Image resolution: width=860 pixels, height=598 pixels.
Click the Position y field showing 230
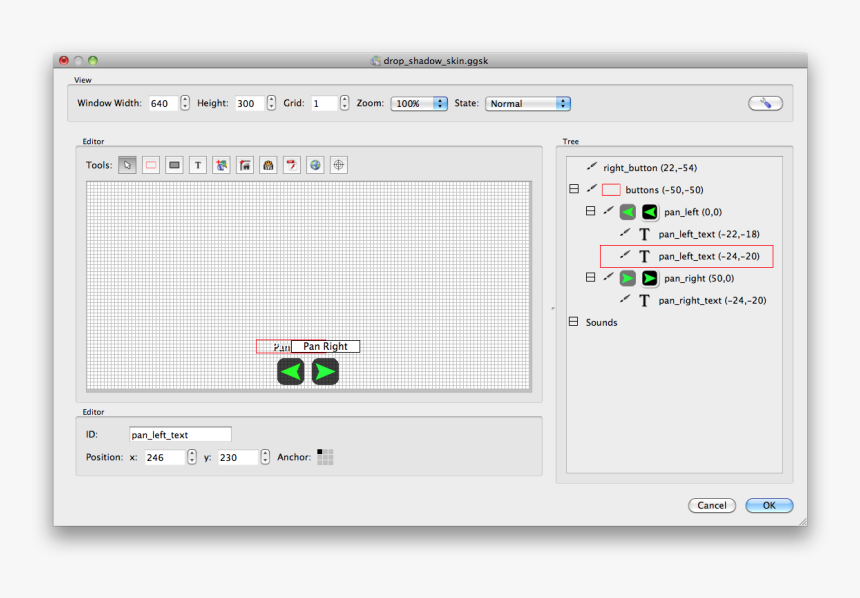[x=238, y=457]
